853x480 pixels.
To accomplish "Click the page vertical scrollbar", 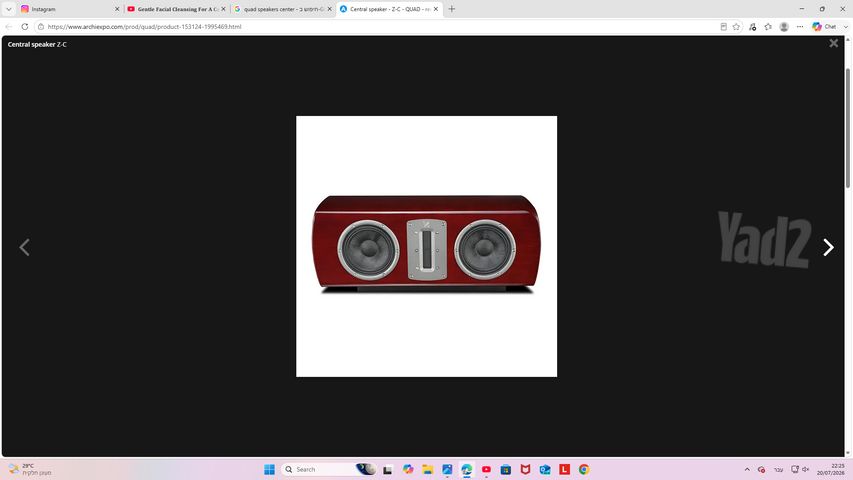I will (x=848, y=245).
